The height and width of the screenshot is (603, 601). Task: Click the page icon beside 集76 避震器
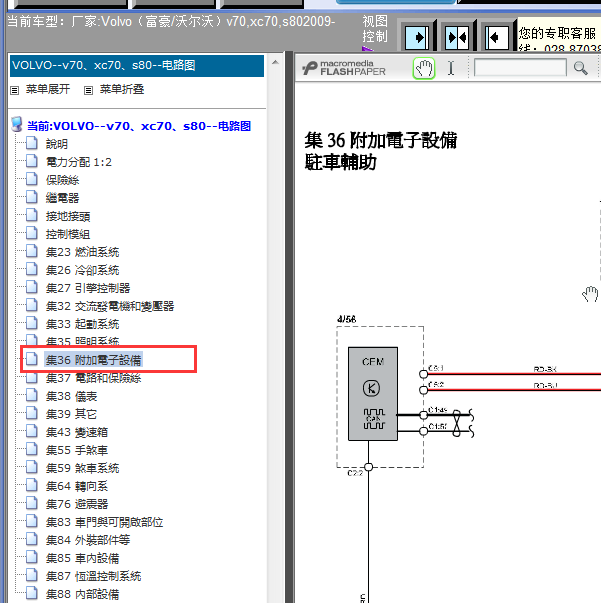[x=32, y=503]
